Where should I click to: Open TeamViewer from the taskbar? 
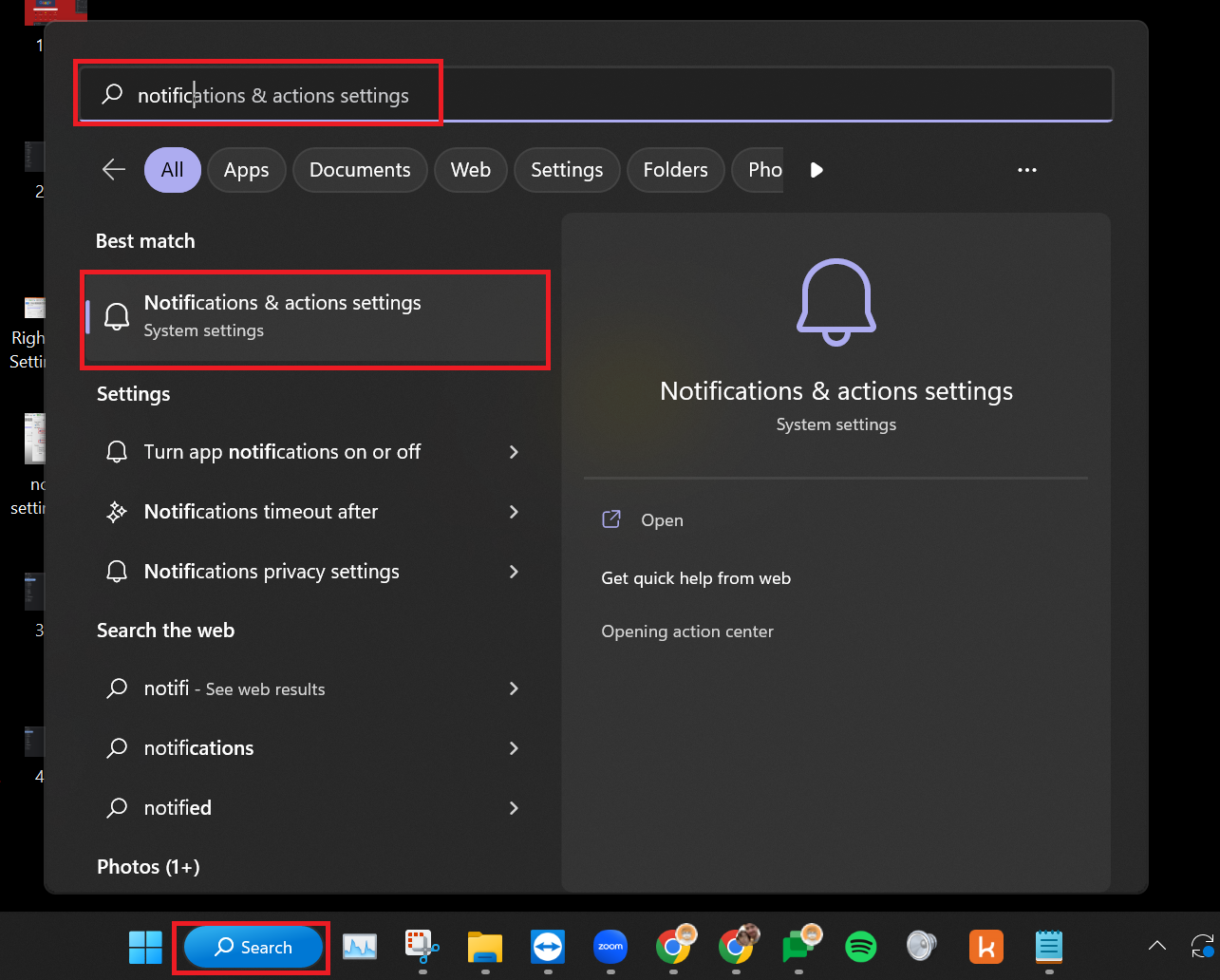[x=548, y=947]
